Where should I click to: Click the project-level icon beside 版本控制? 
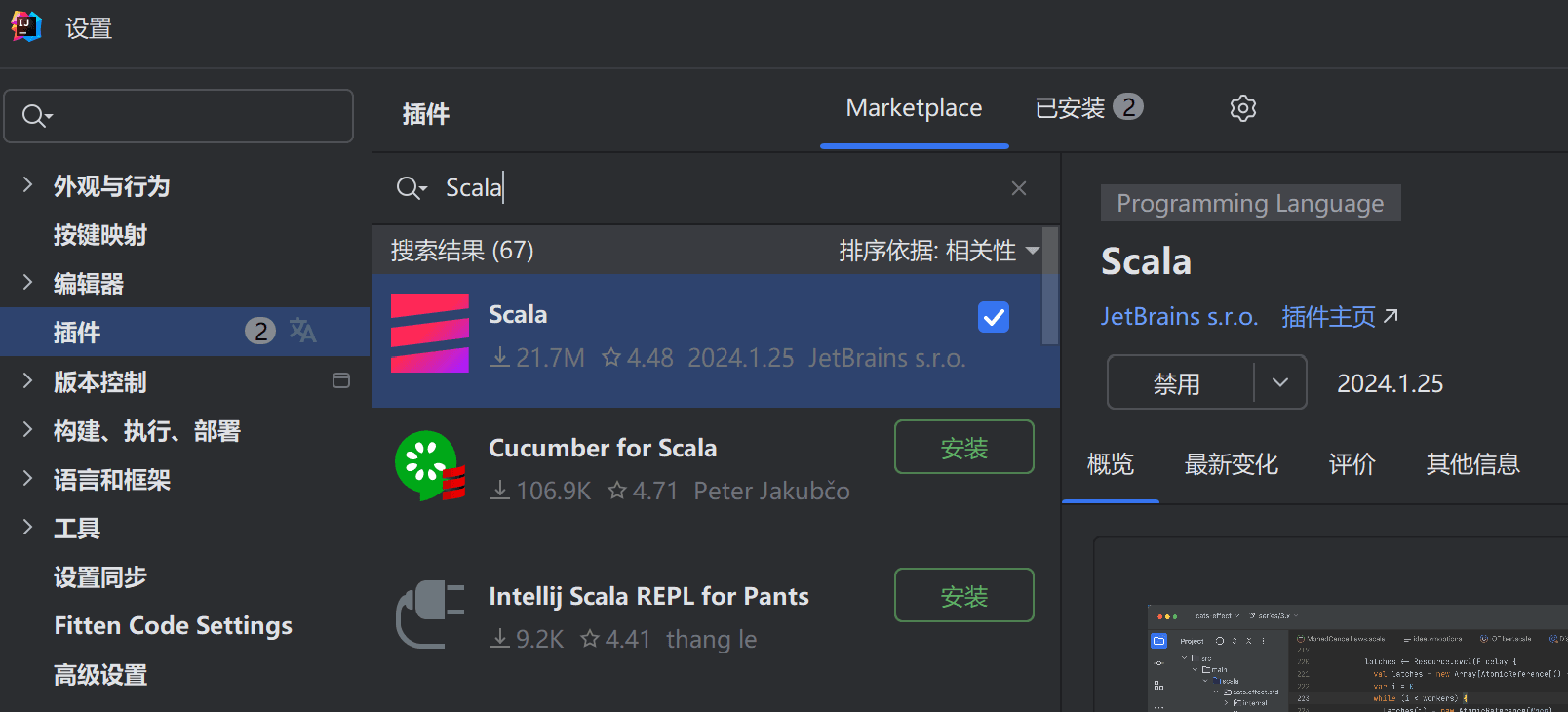341,380
